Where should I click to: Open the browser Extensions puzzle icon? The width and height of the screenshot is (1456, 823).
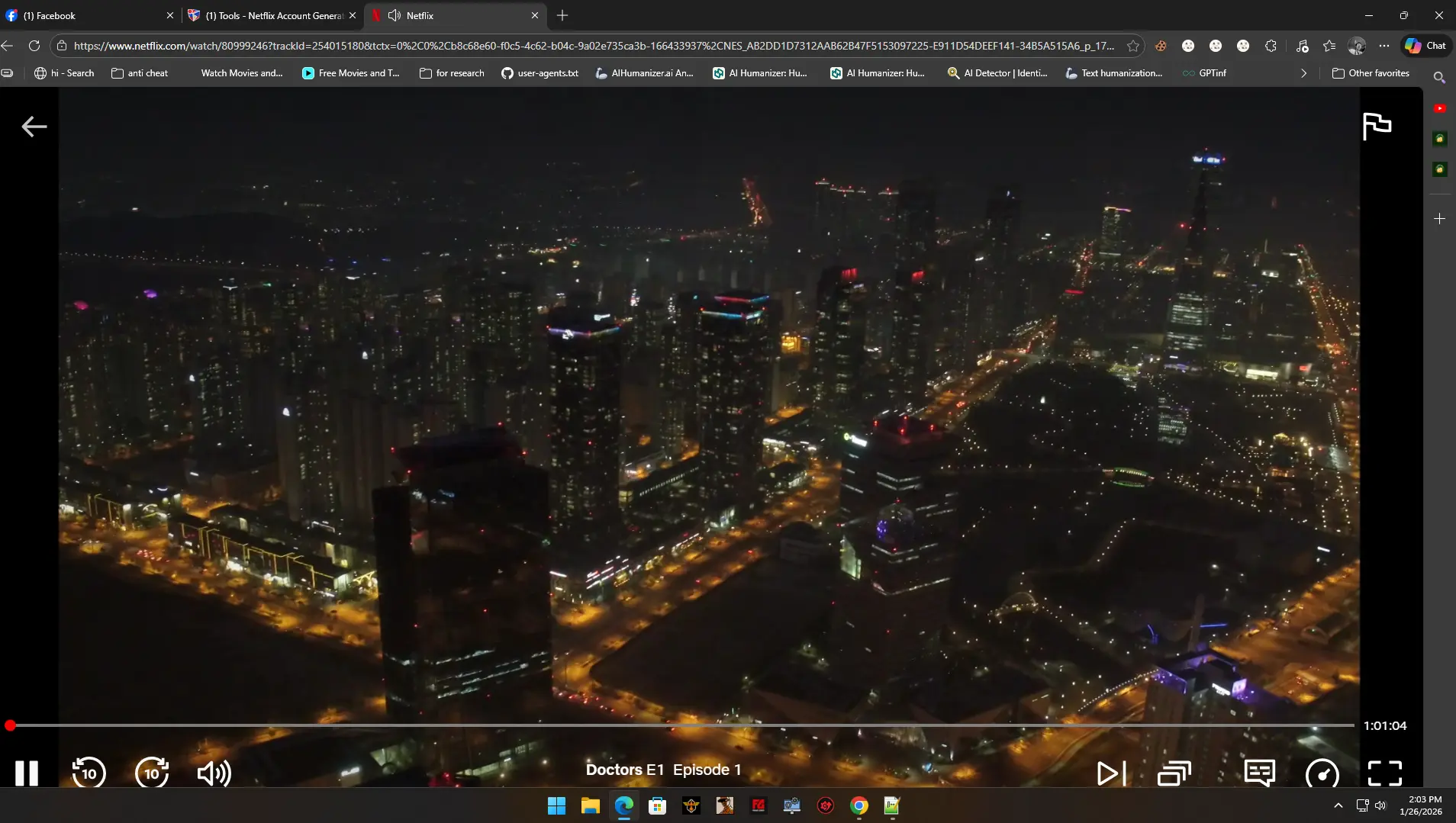click(x=1271, y=46)
